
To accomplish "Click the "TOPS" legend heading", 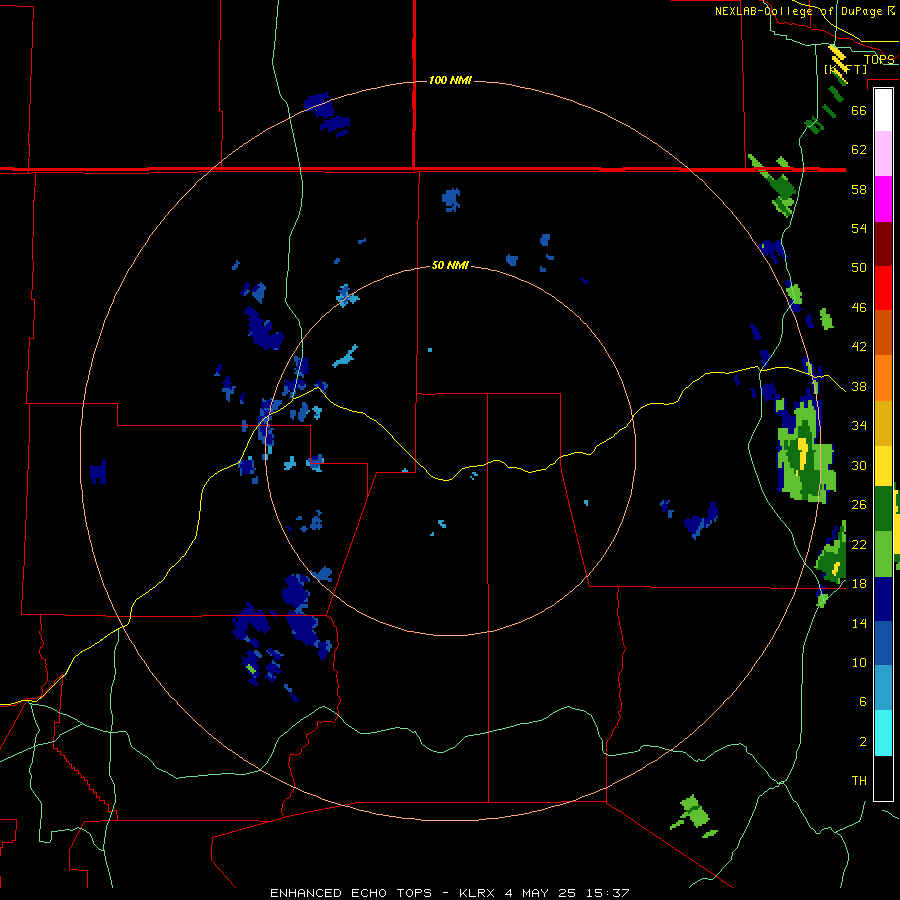I will pyautogui.click(x=878, y=60).
